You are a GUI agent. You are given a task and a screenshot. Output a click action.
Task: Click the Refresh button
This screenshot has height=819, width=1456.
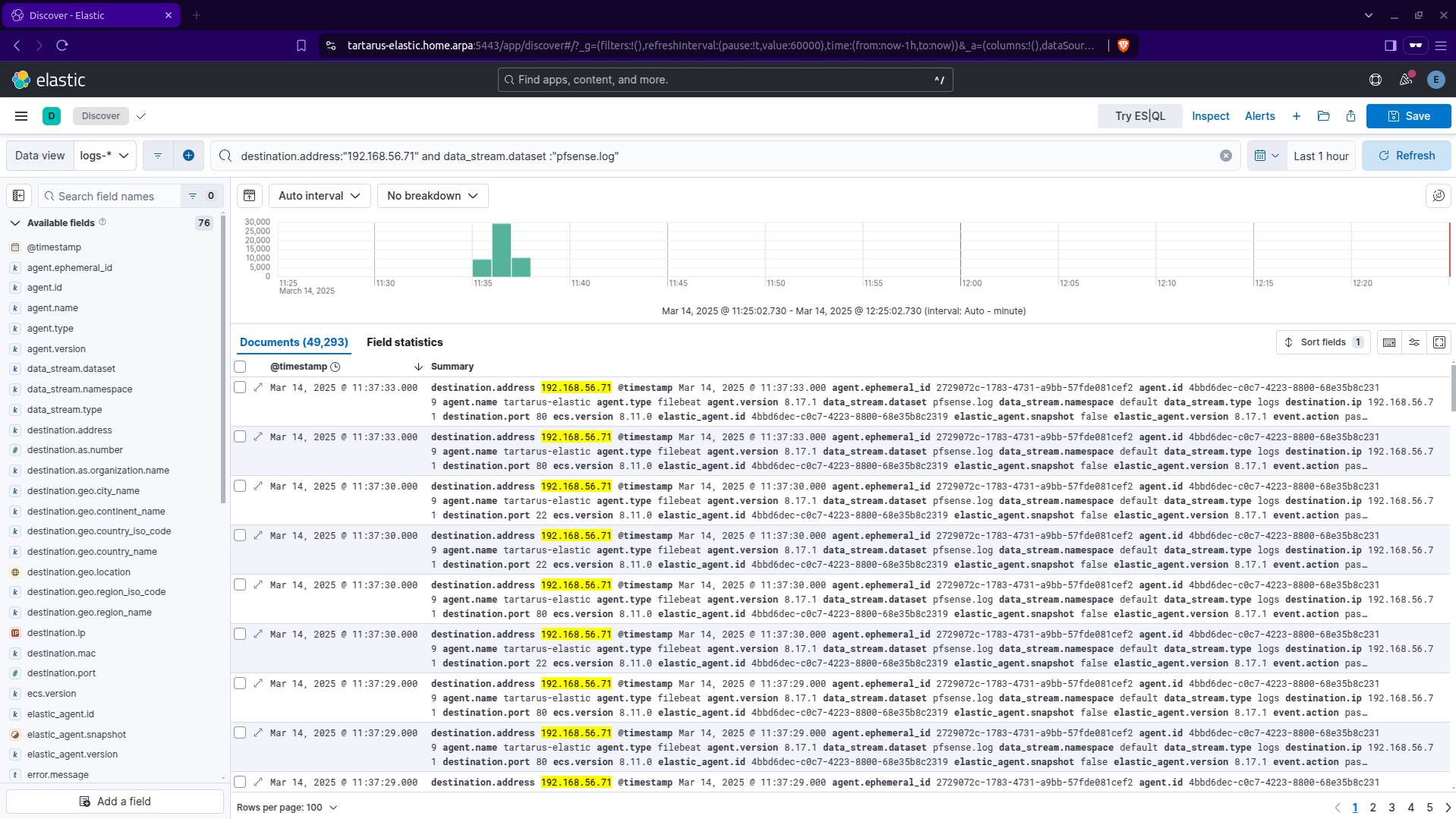coord(1406,156)
